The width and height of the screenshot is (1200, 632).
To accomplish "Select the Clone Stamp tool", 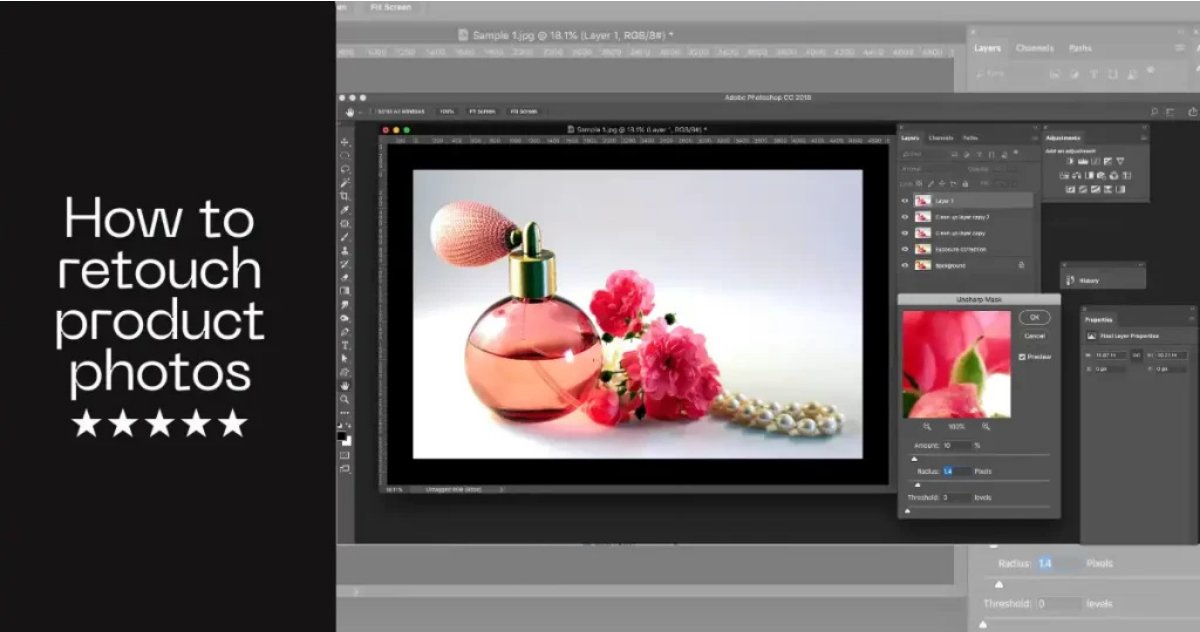I will click(345, 250).
